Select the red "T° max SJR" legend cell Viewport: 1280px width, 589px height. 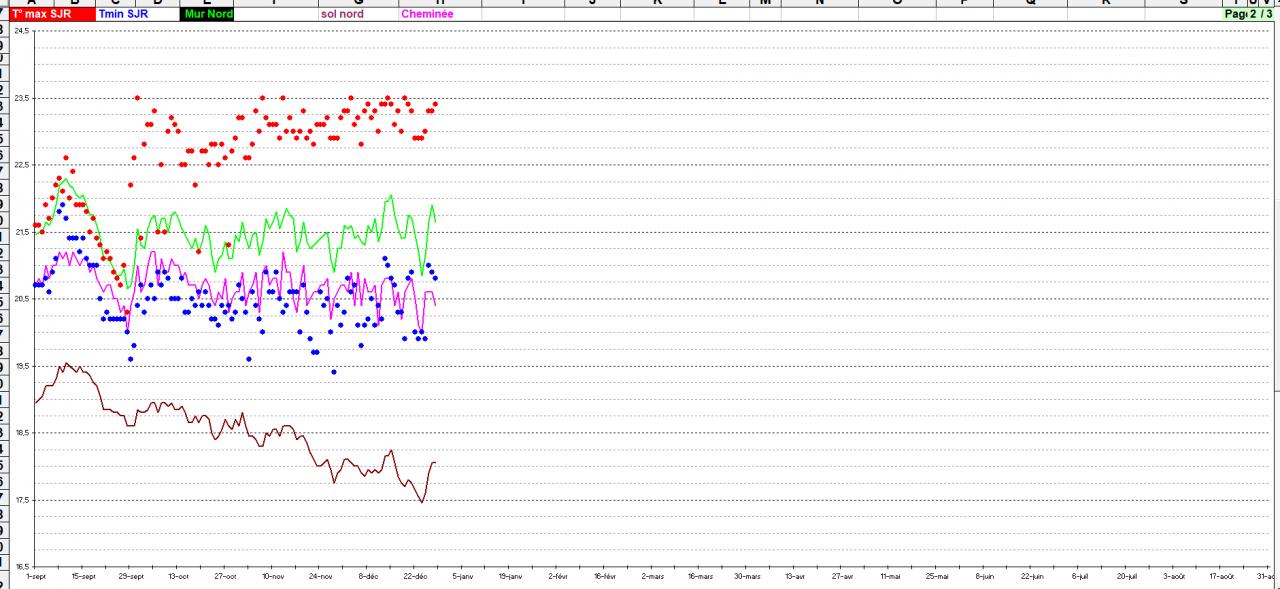click(52, 15)
